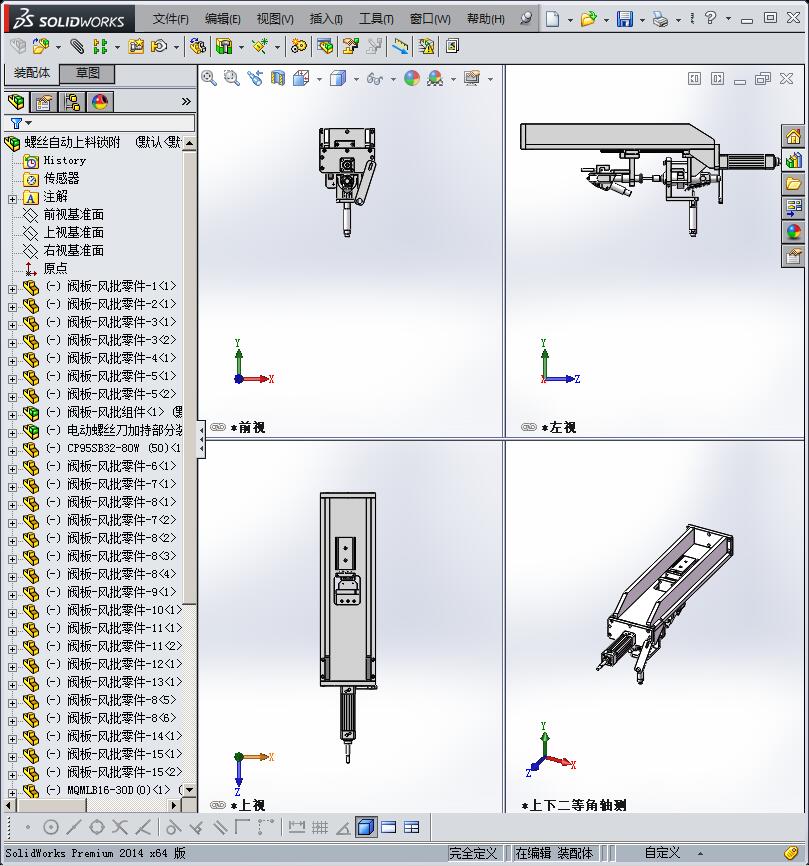Click the Exploded View icon
This screenshot has height=866, width=809.
[350, 46]
